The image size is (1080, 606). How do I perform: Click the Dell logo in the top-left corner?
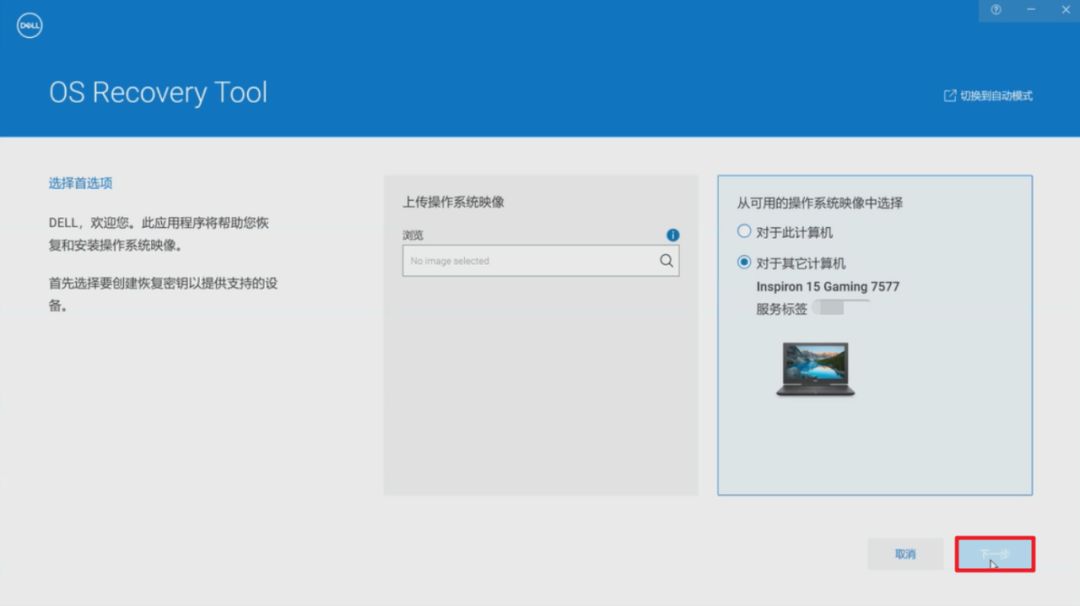point(29,24)
